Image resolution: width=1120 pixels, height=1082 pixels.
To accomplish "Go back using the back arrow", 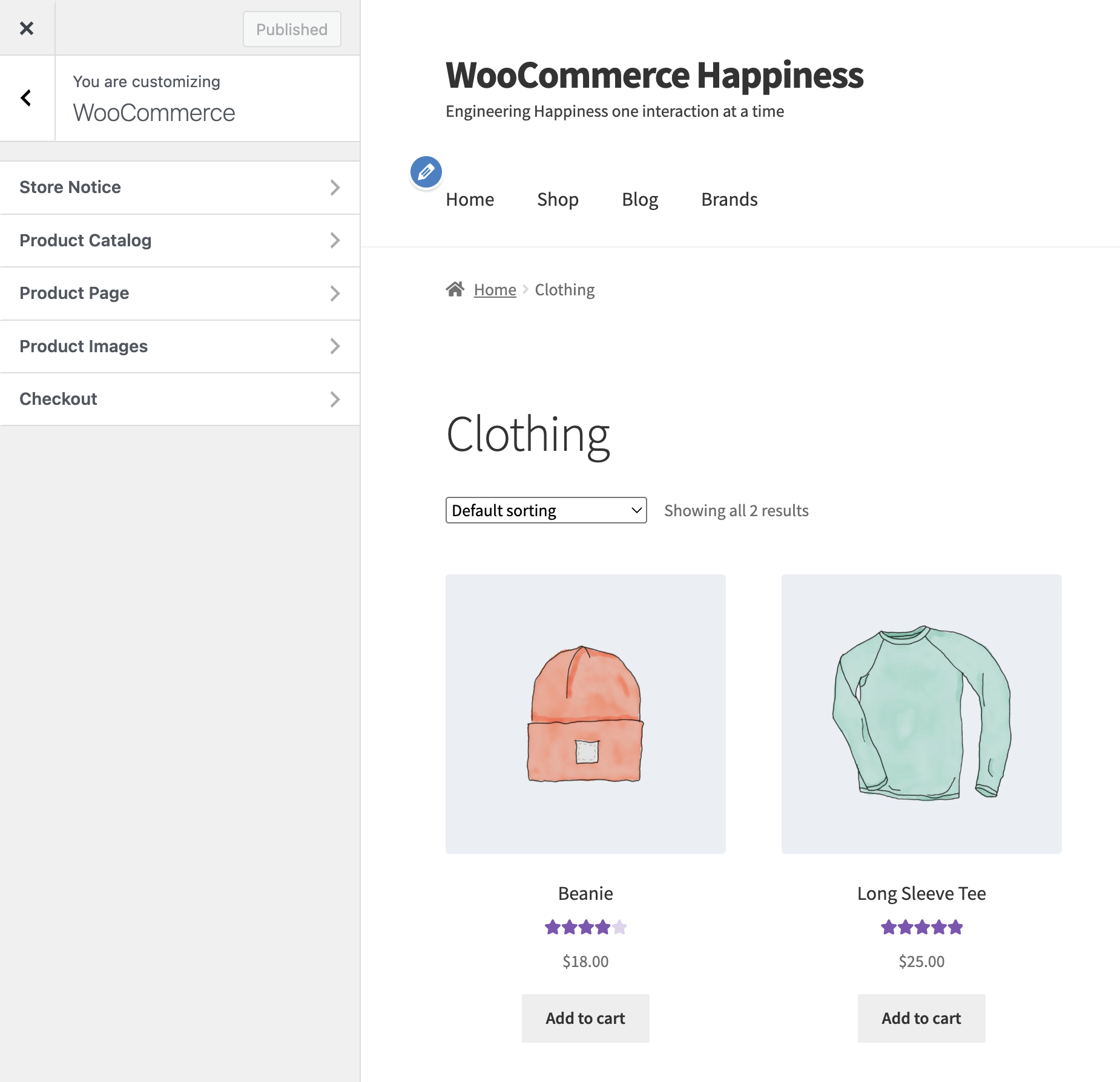I will [x=26, y=97].
